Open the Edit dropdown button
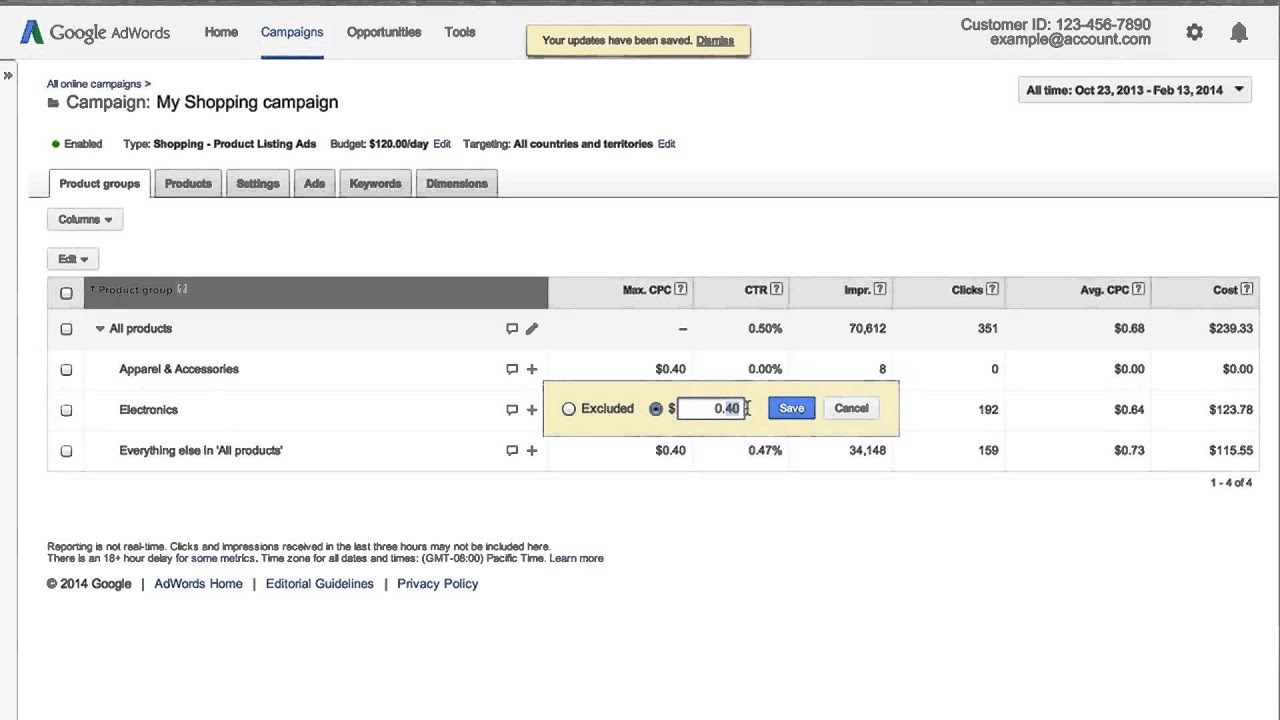1280x720 pixels. click(73, 259)
